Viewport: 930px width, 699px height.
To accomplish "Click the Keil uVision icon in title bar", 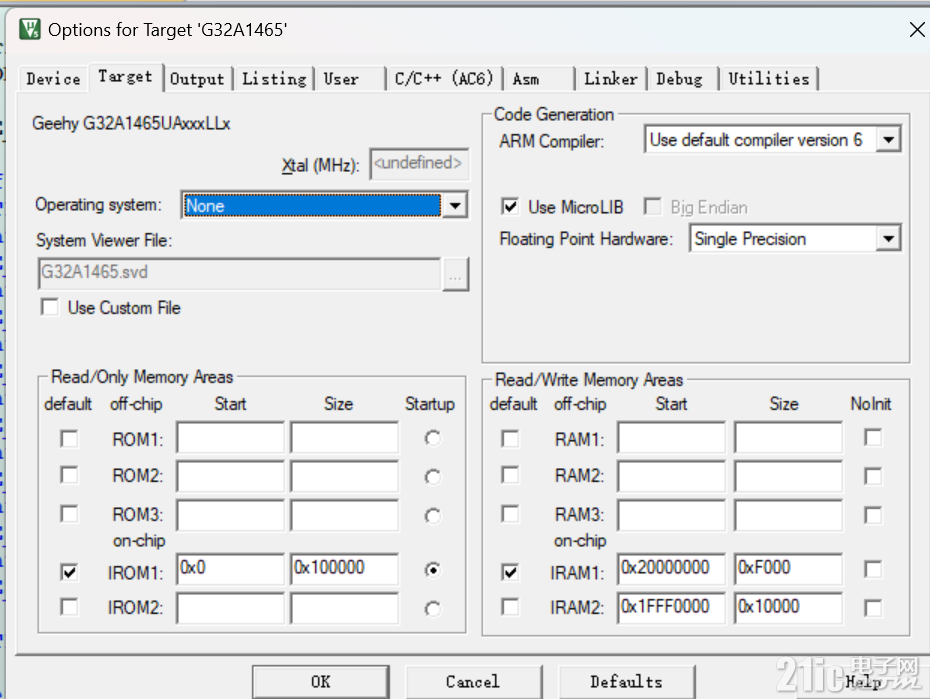I will [30, 29].
